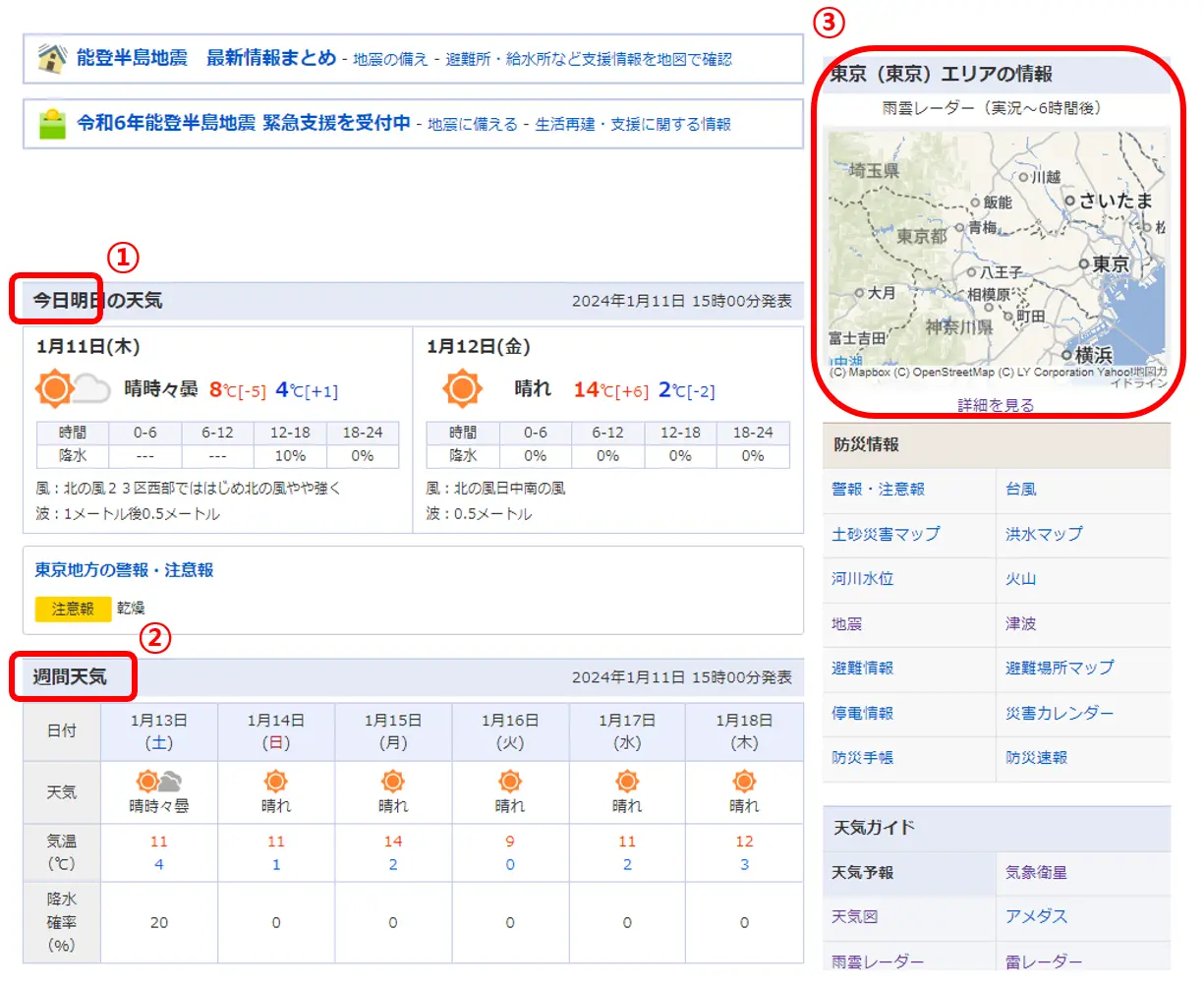Click the 1月11日(木) date heading
Image resolution: width=1204 pixels, height=990 pixels.
click(x=87, y=347)
